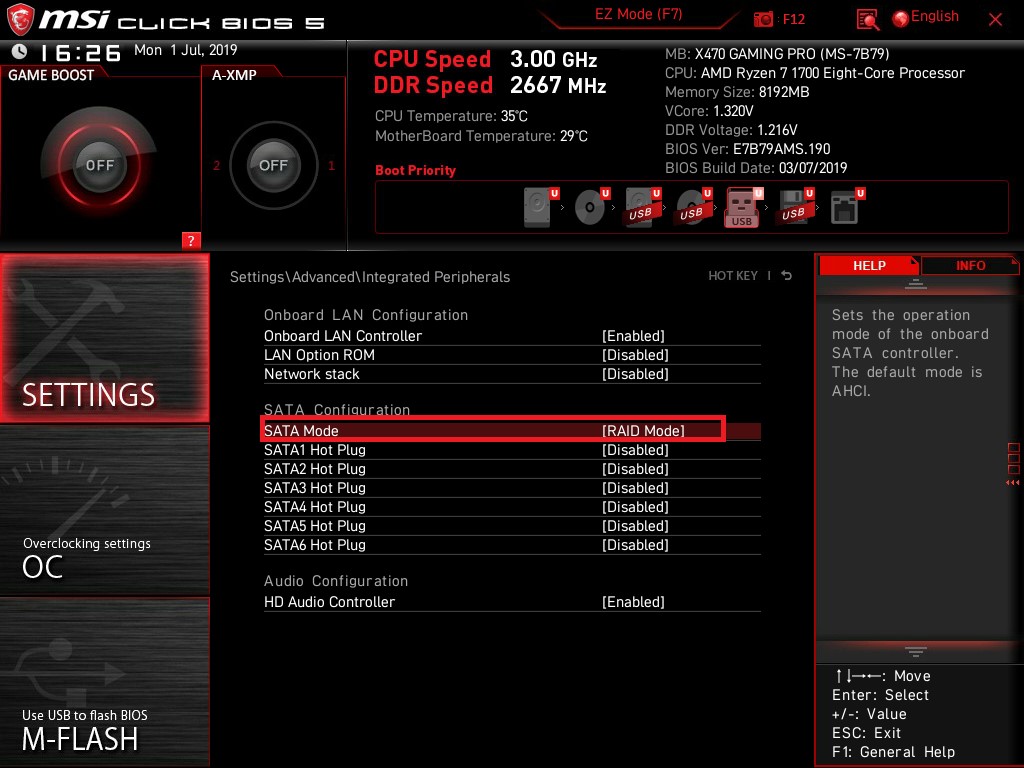Image resolution: width=1024 pixels, height=768 pixels.
Task: Select the USB floppy boot device icon
Action: pos(794,208)
